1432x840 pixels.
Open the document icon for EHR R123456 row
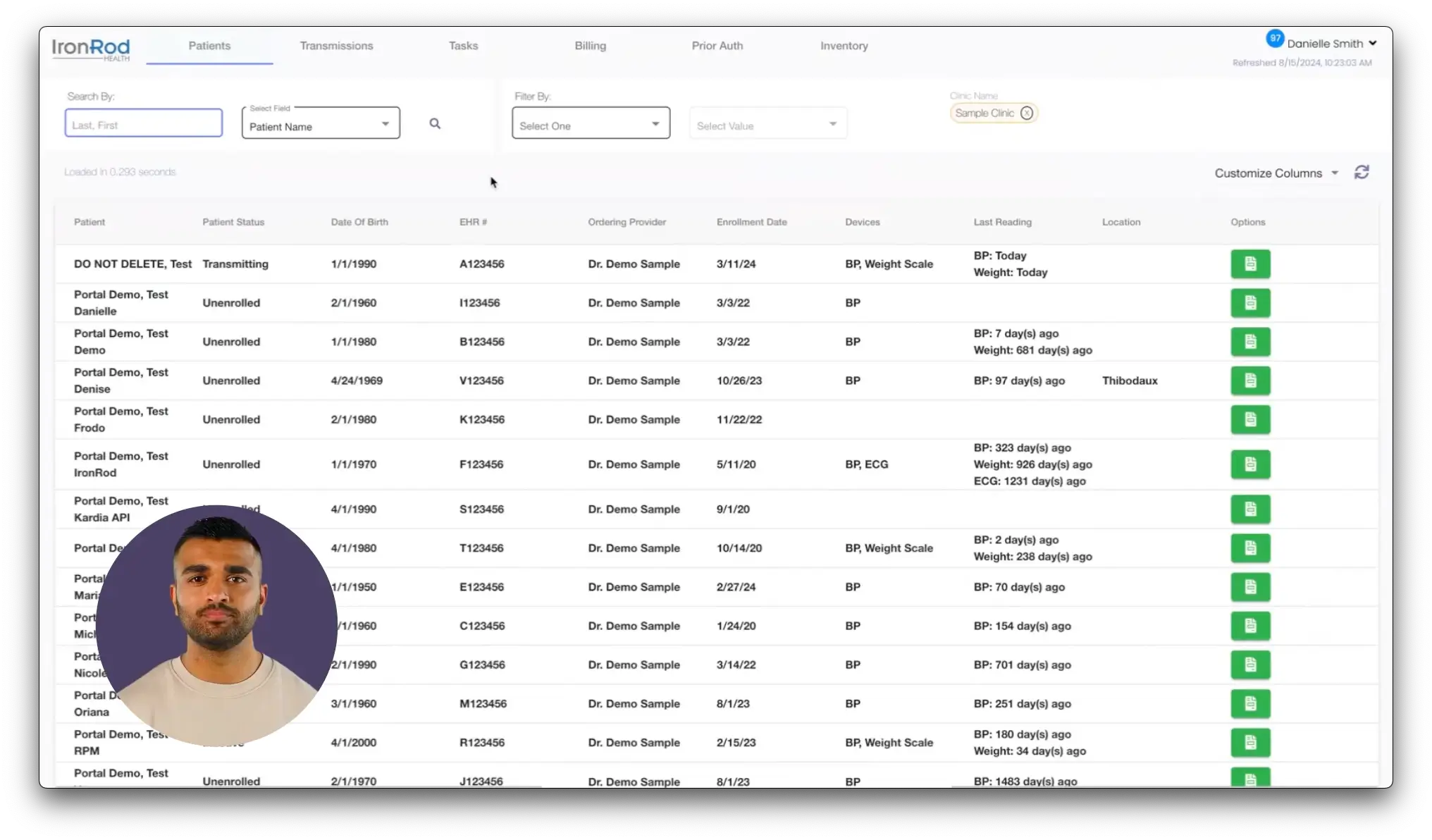pos(1250,742)
